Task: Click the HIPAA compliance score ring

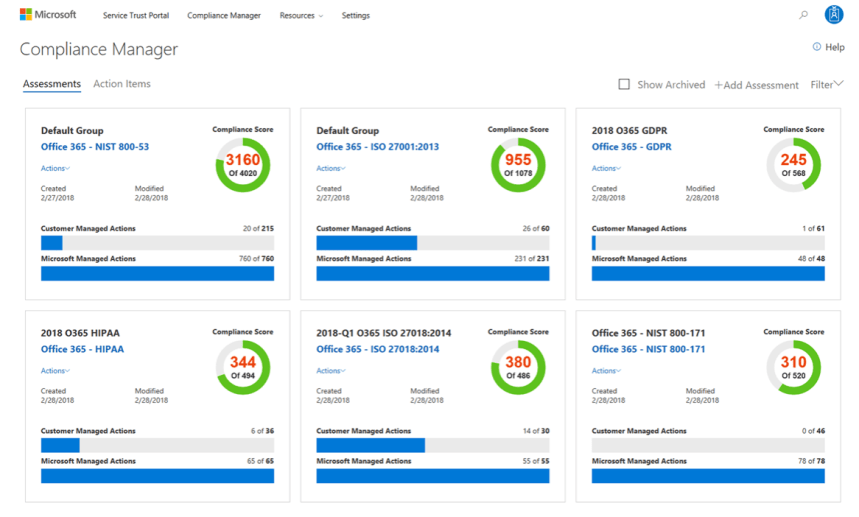Action: click(x=242, y=367)
